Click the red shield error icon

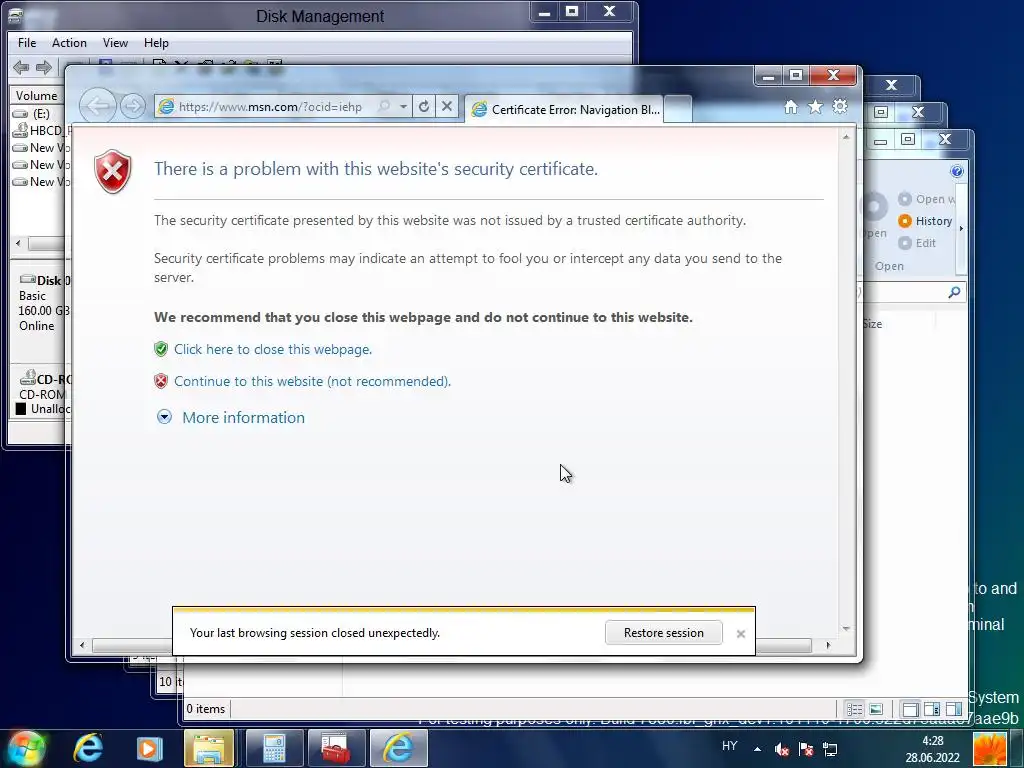pyautogui.click(x=113, y=172)
